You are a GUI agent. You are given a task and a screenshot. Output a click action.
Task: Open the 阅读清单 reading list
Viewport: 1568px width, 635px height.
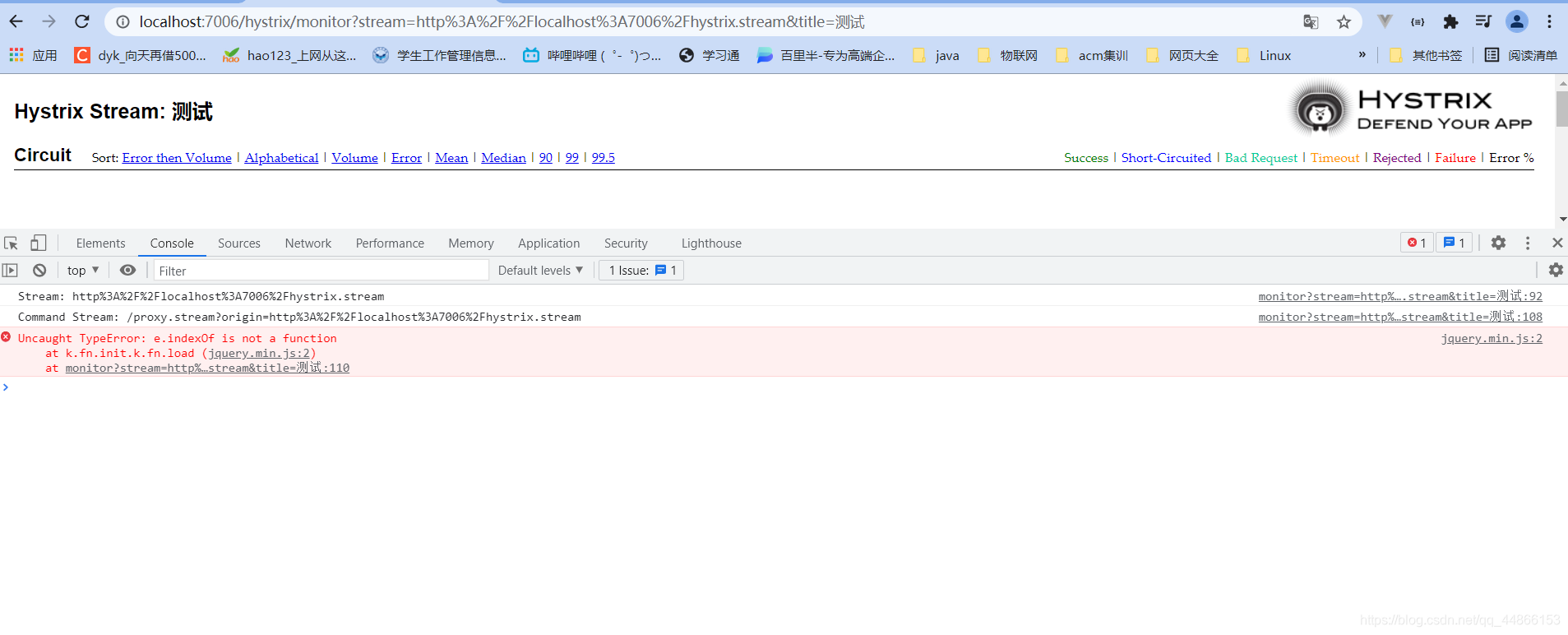[x=1521, y=55]
